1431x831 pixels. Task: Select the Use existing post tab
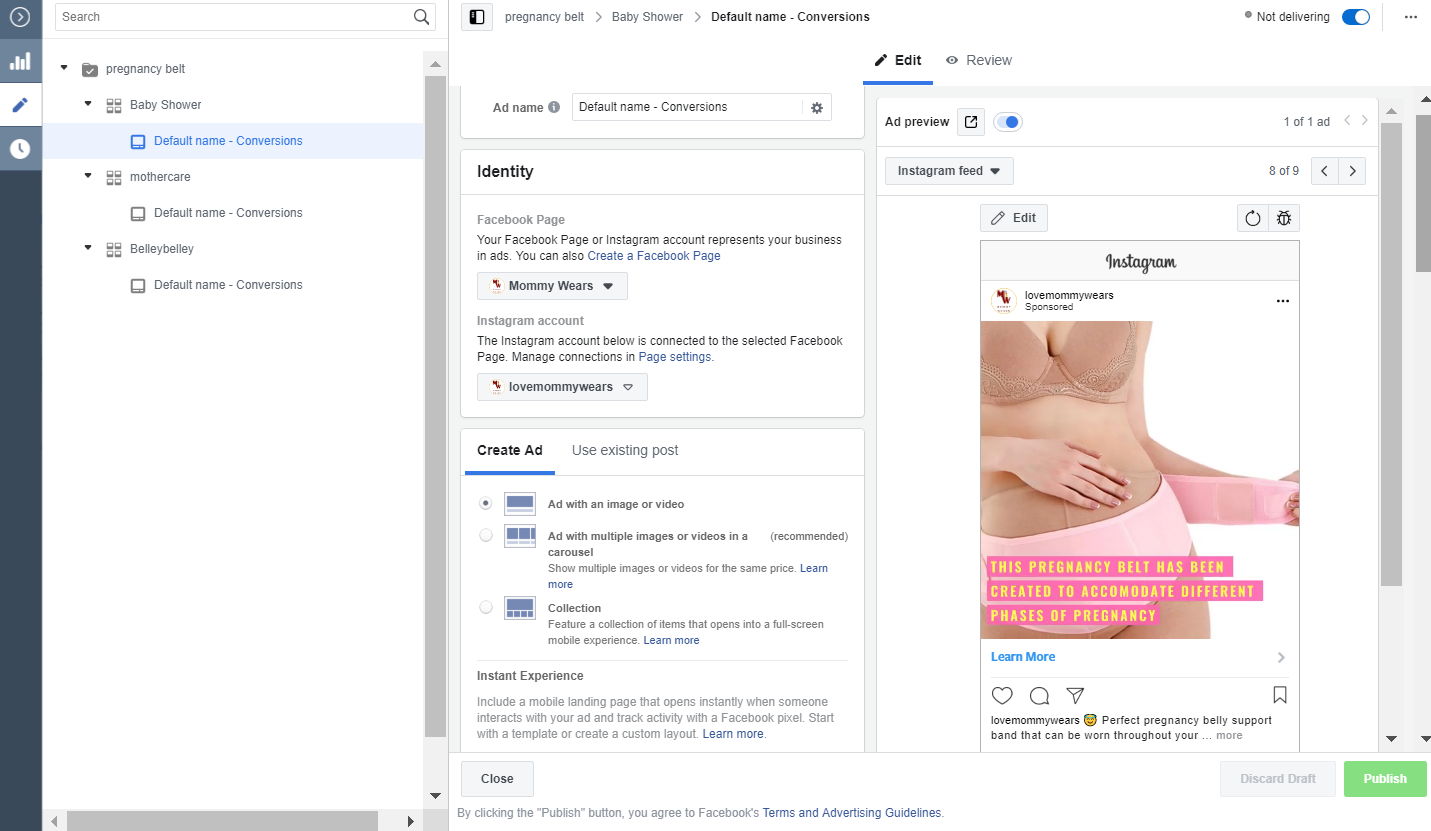625,451
